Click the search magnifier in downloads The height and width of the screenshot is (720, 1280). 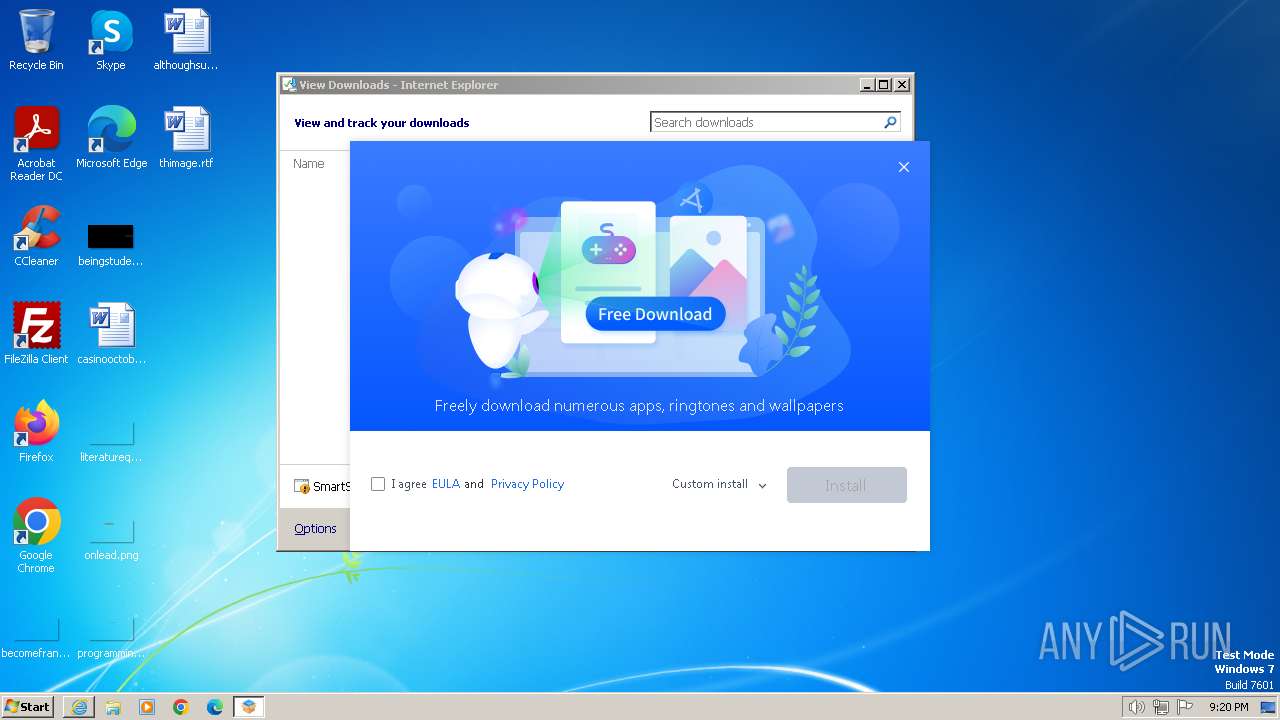click(x=890, y=122)
